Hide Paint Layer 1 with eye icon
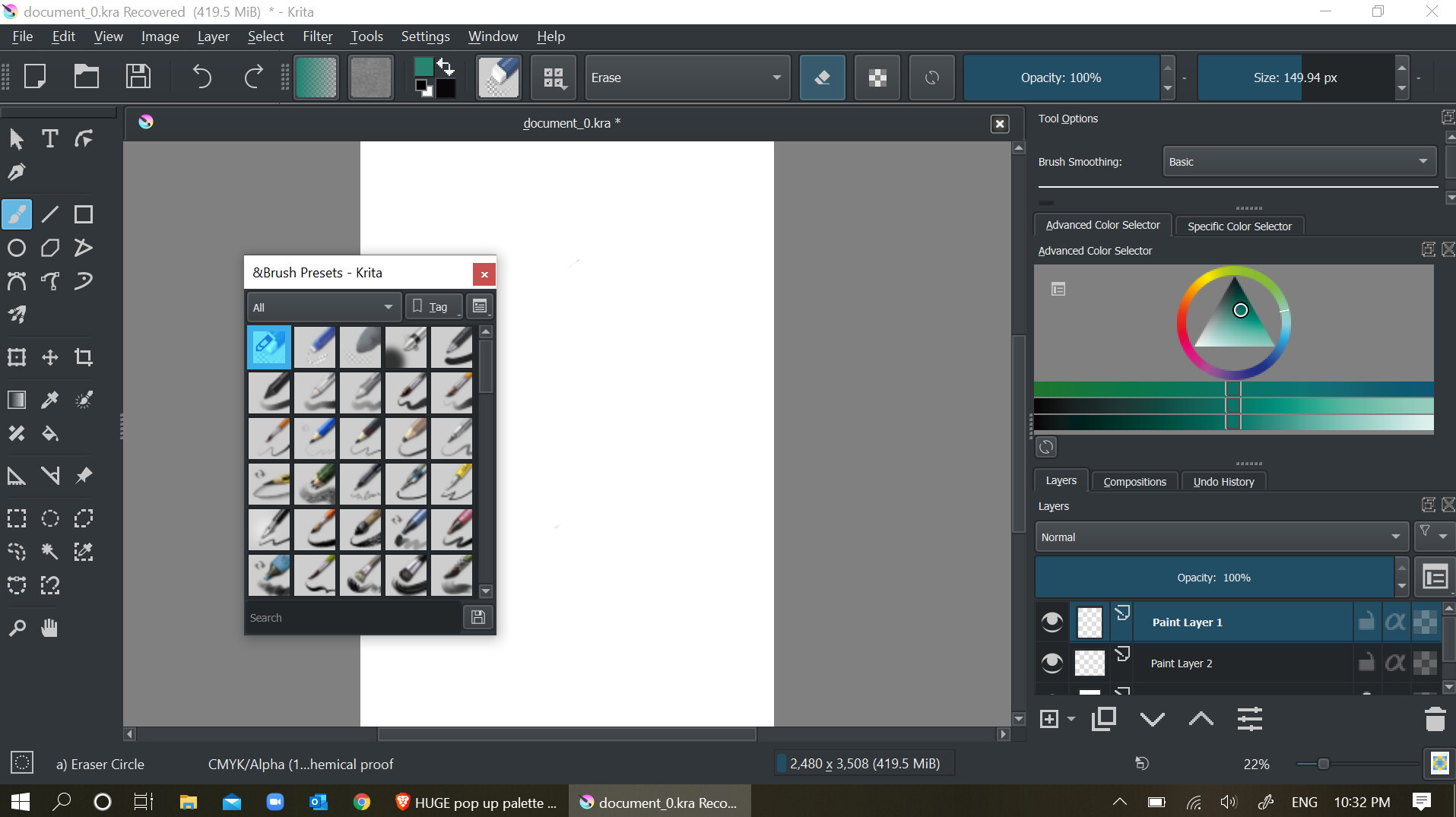The image size is (1456, 817). pos(1052,622)
